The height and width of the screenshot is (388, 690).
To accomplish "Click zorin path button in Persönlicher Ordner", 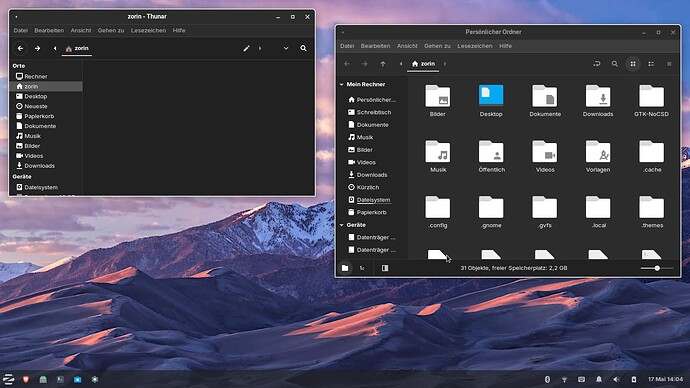I will [x=423, y=64].
